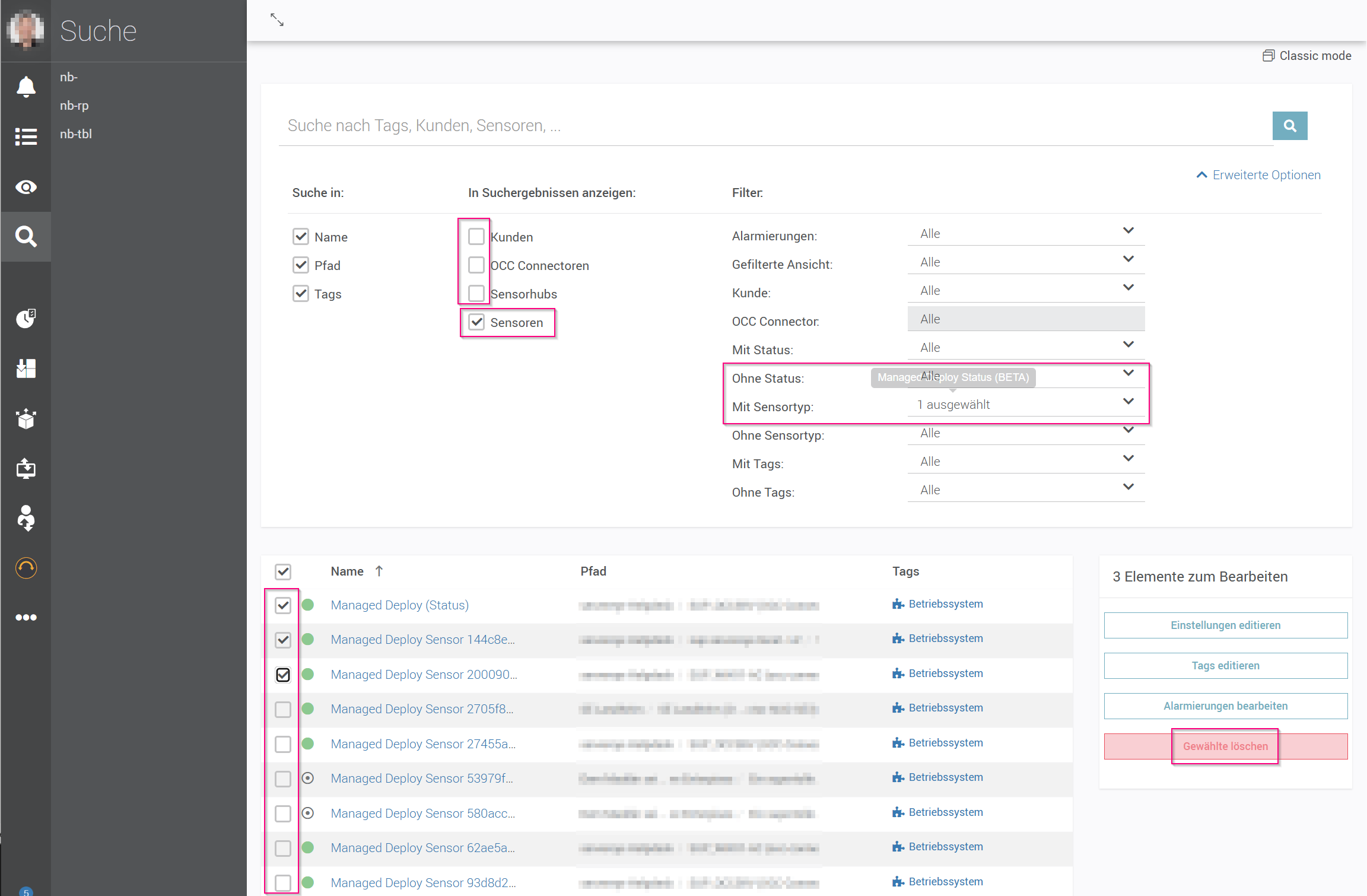Open the list view sidebar icon
This screenshot has height=896, width=1367.
click(x=26, y=136)
